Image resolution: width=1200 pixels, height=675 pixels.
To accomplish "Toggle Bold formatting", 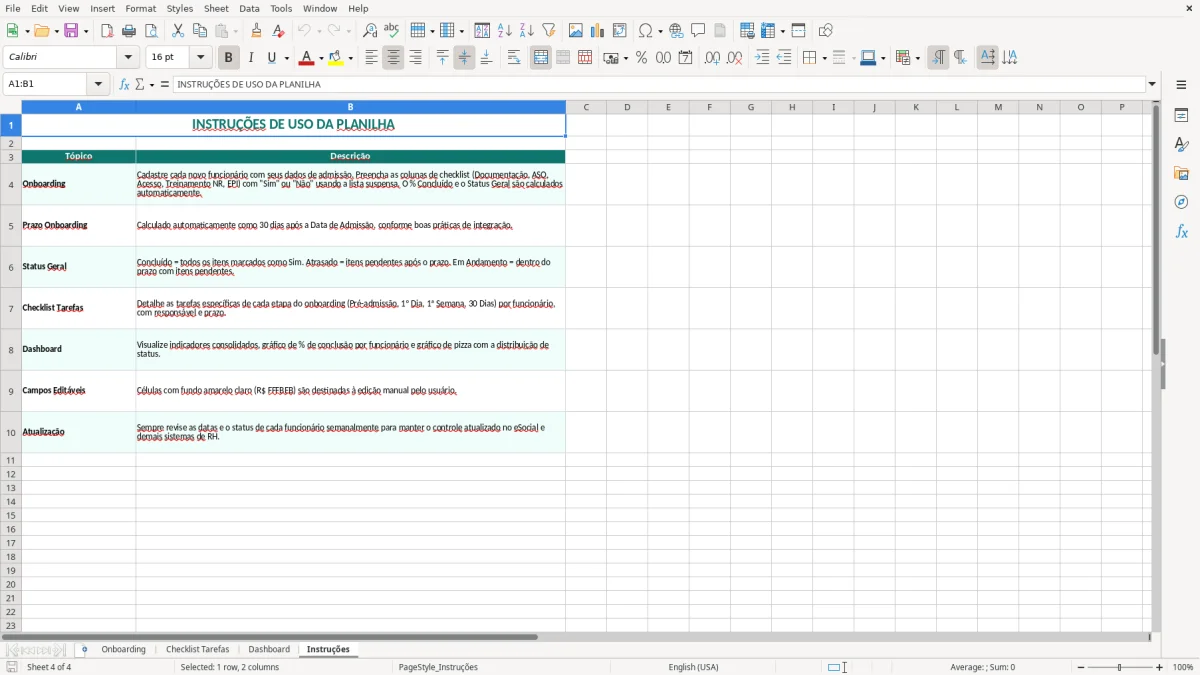I will coord(229,58).
